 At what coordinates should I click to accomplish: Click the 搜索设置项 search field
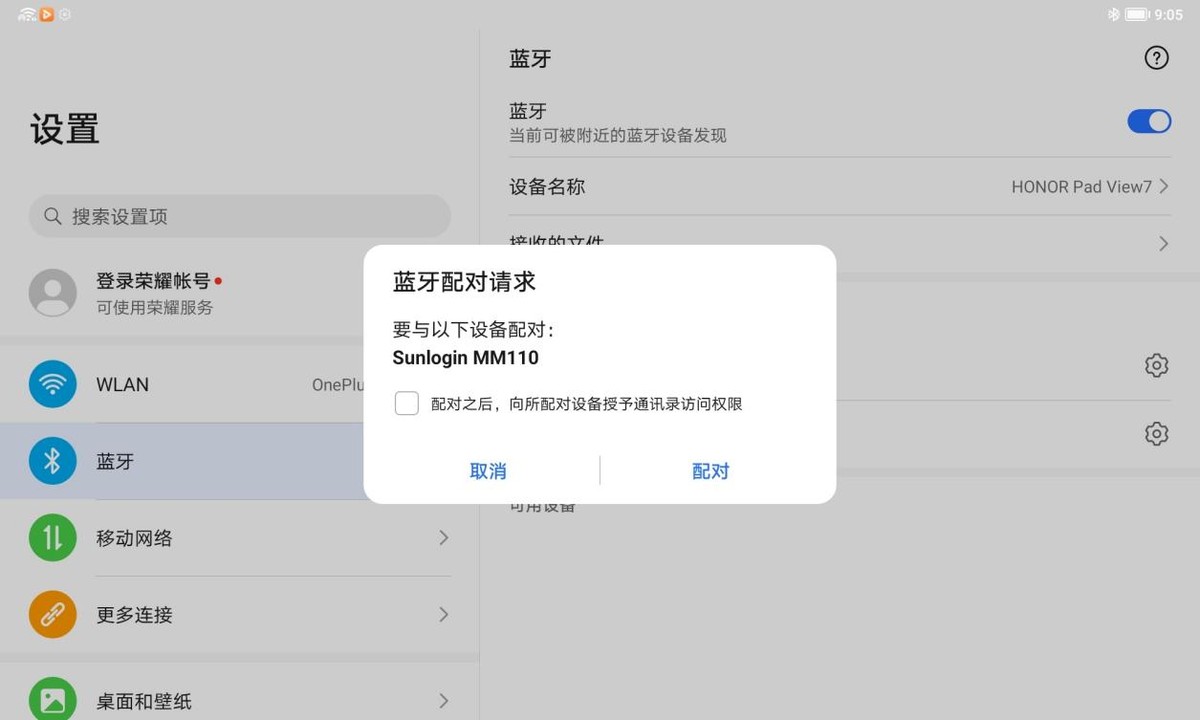click(x=240, y=216)
